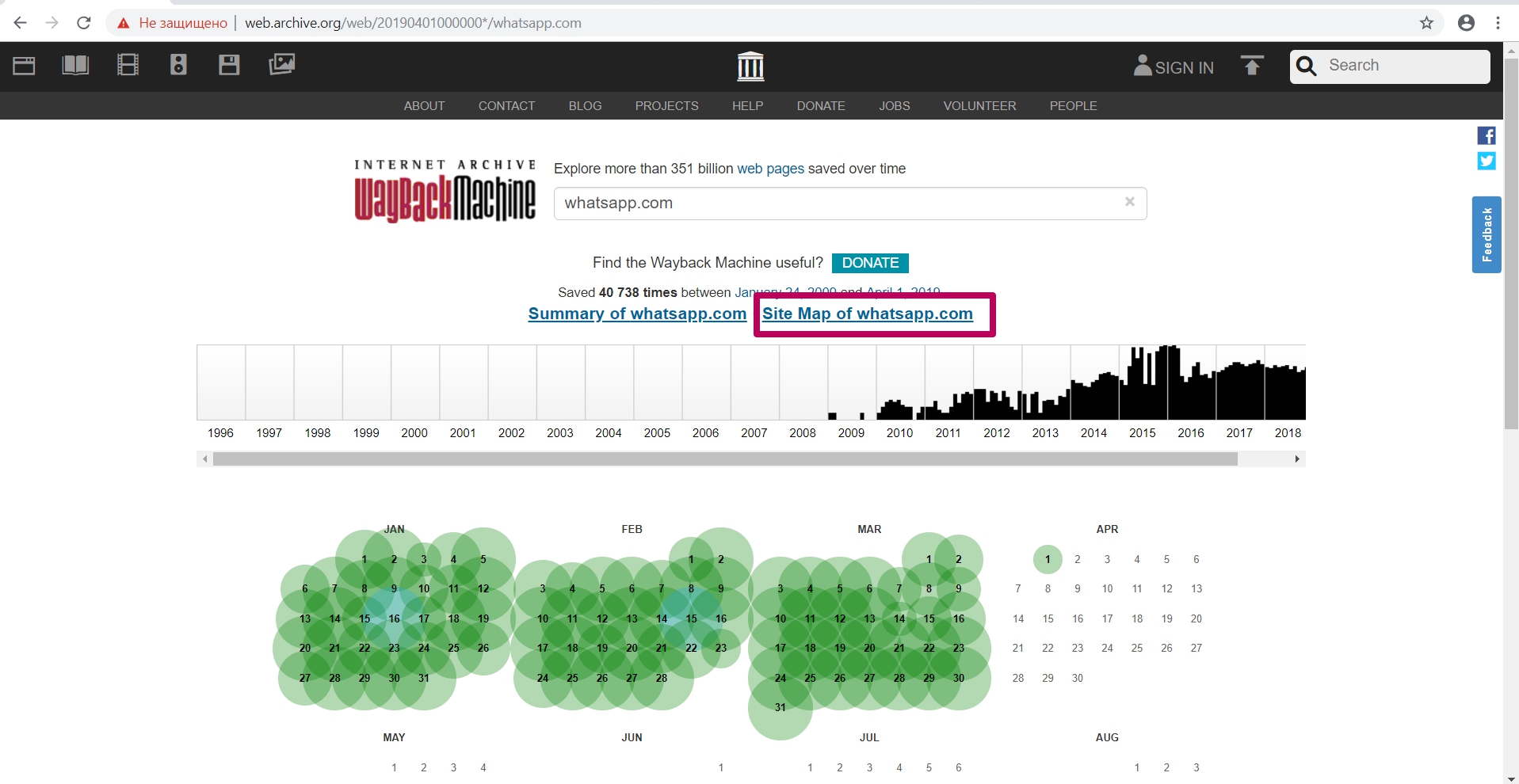
Task: Open captures for February 2
Action: tap(721, 559)
